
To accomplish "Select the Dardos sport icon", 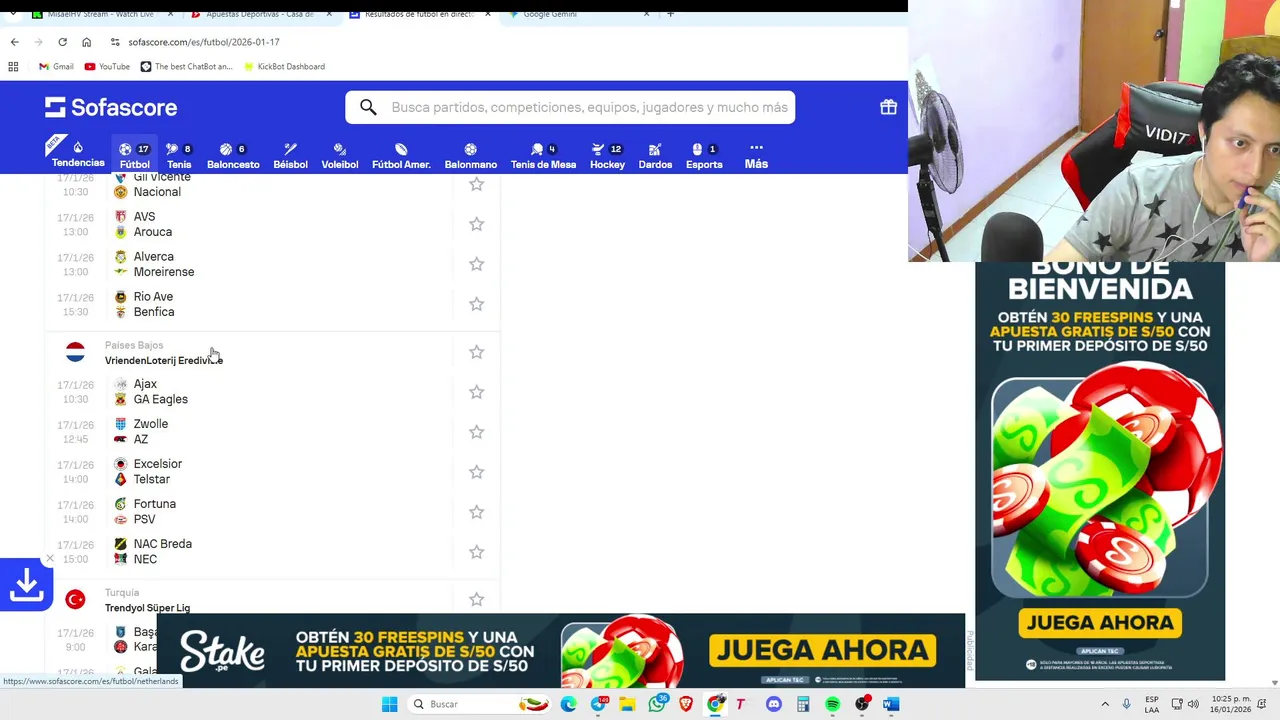I will coord(655,154).
